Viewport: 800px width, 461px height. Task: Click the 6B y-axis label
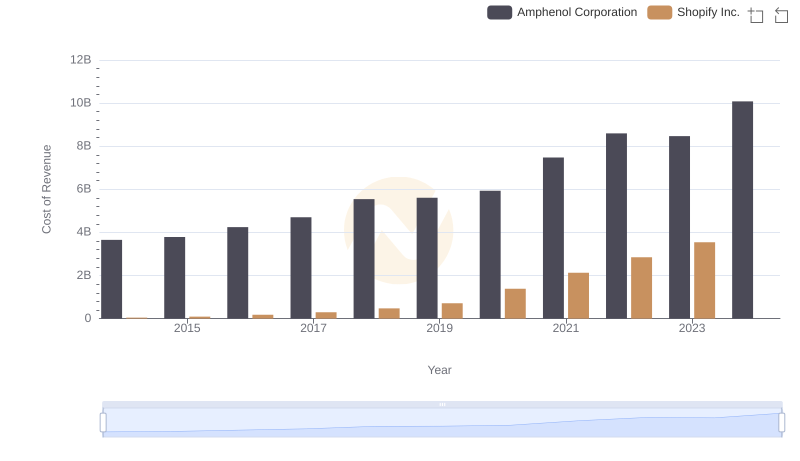coord(84,189)
